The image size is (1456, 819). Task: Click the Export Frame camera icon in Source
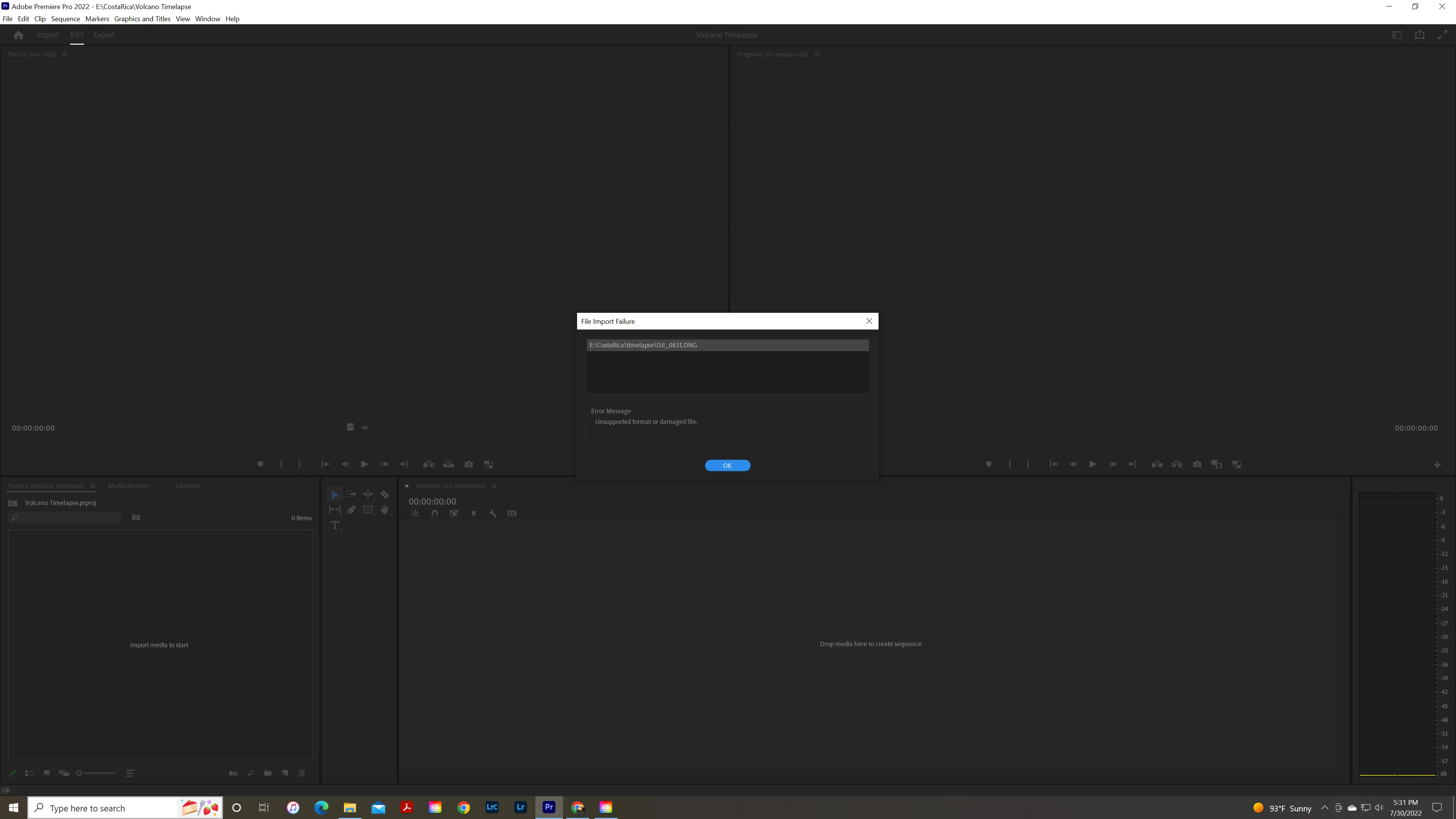pyautogui.click(x=469, y=464)
